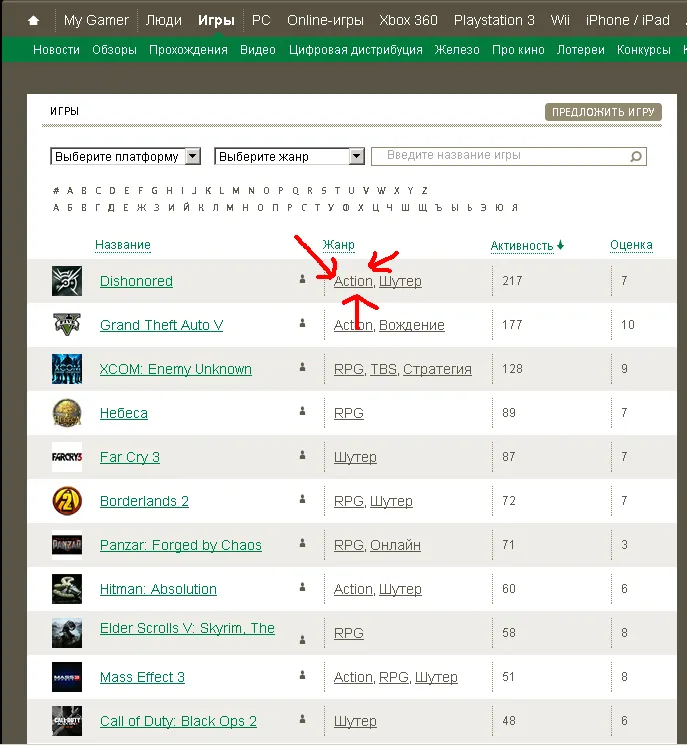Viewport: 687px width, 746px height.
Task: Open Железо menu item
Action: (x=457, y=49)
